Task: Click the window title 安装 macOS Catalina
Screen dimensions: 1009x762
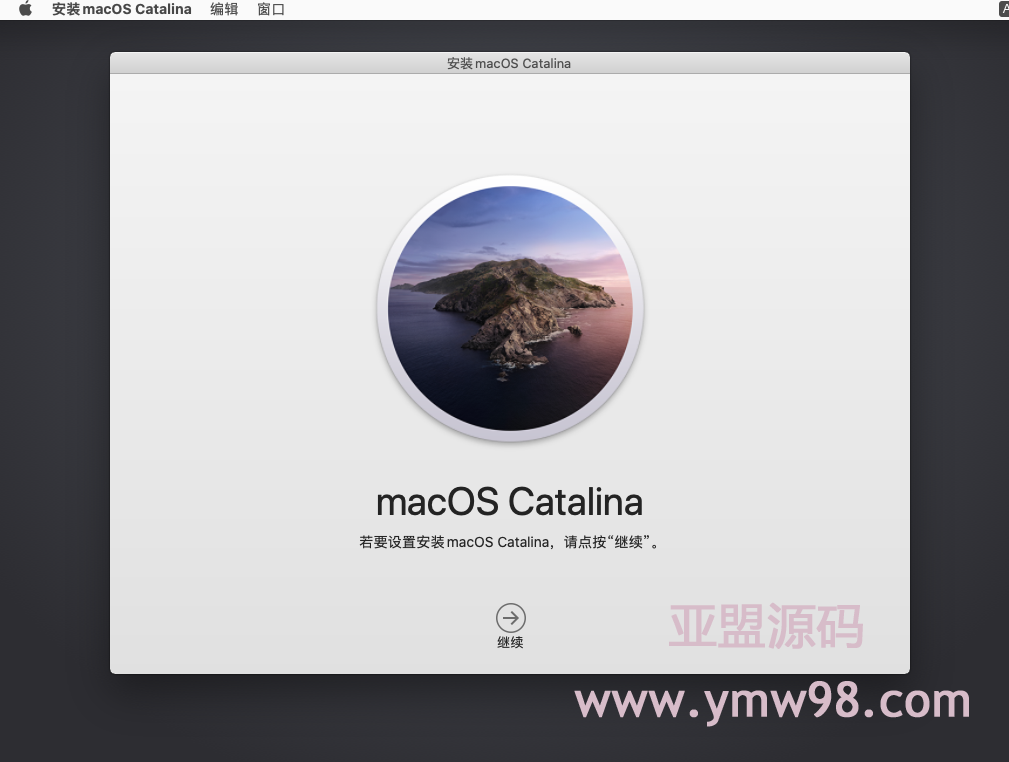Action: (x=509, y=63)
